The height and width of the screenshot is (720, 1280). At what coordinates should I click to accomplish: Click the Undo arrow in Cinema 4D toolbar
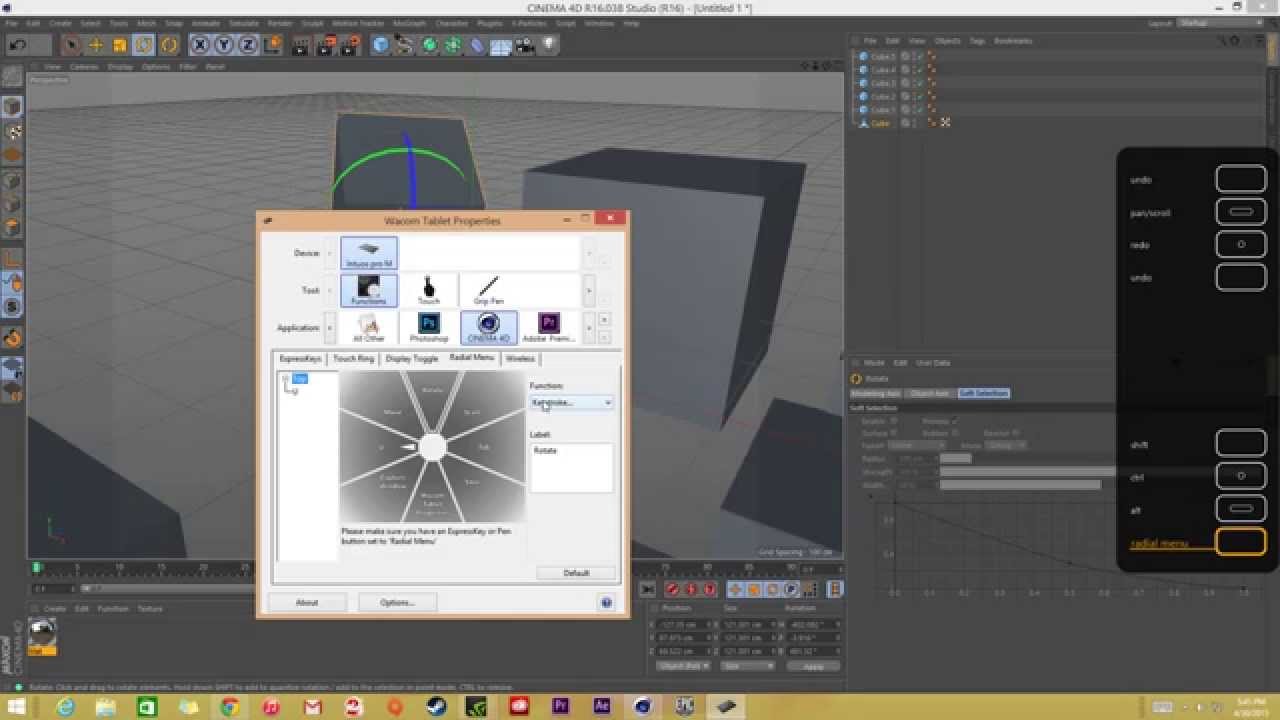tap(18, 45)
